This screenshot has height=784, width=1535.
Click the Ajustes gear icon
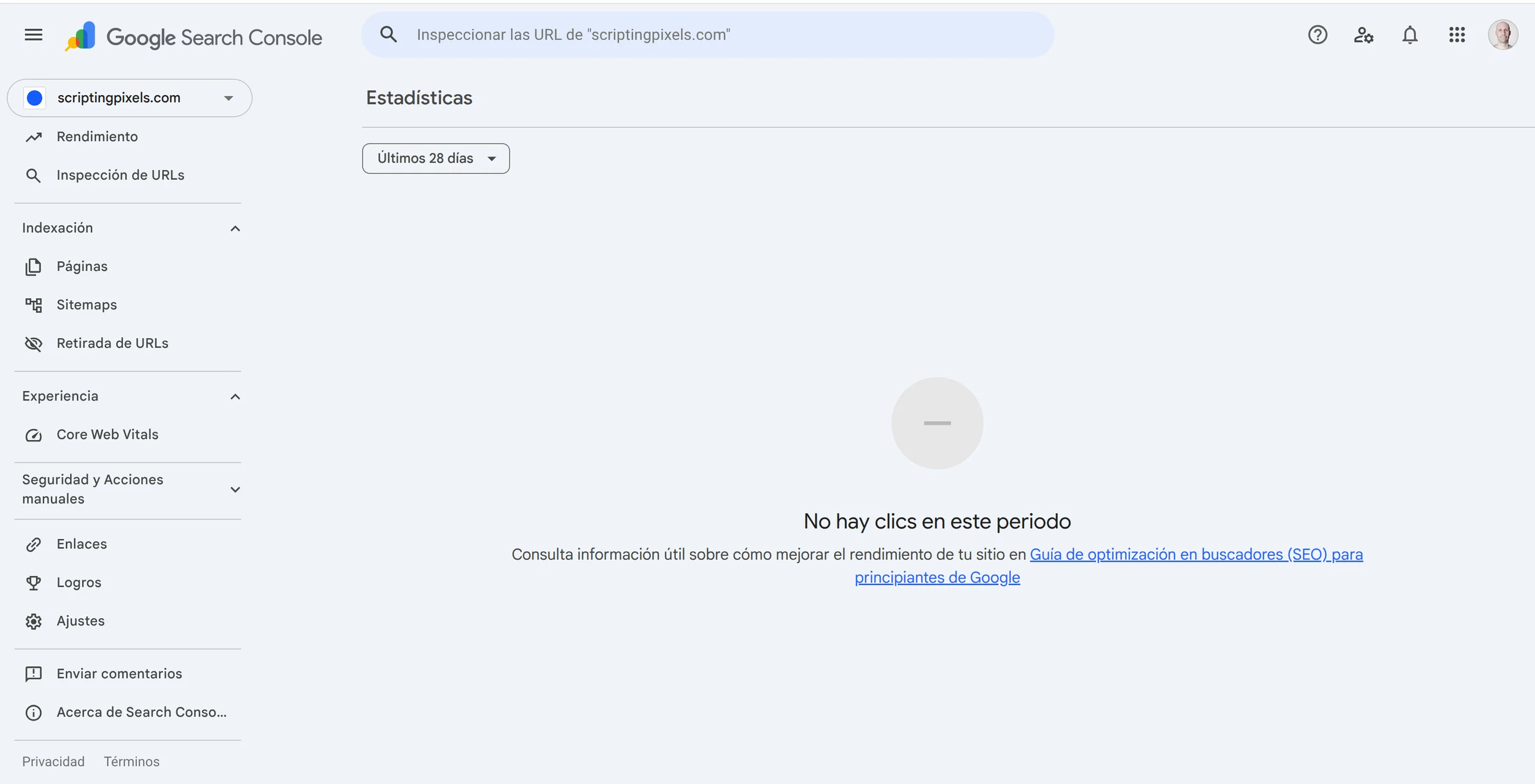tap(34, 621)
